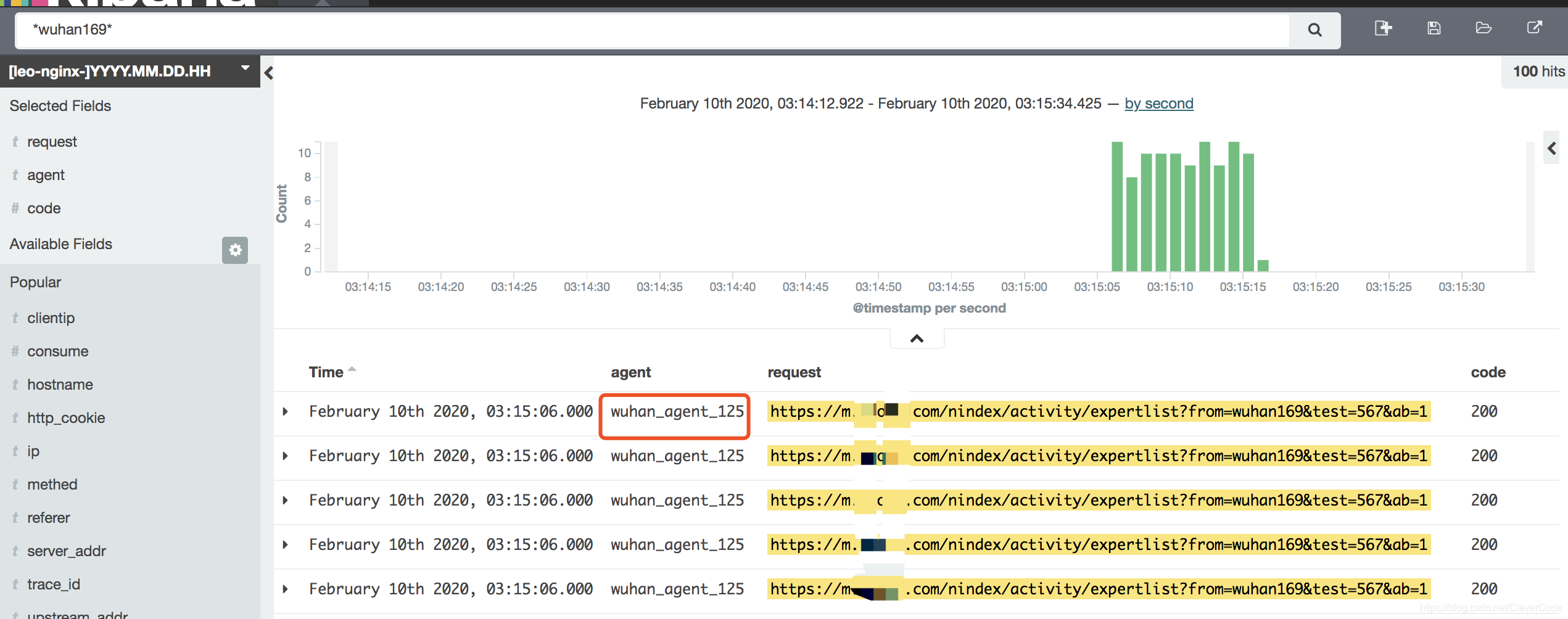Expand the fourth log row arrow
The height and width of the screenshot is (619, 1568).
point(285,544)
